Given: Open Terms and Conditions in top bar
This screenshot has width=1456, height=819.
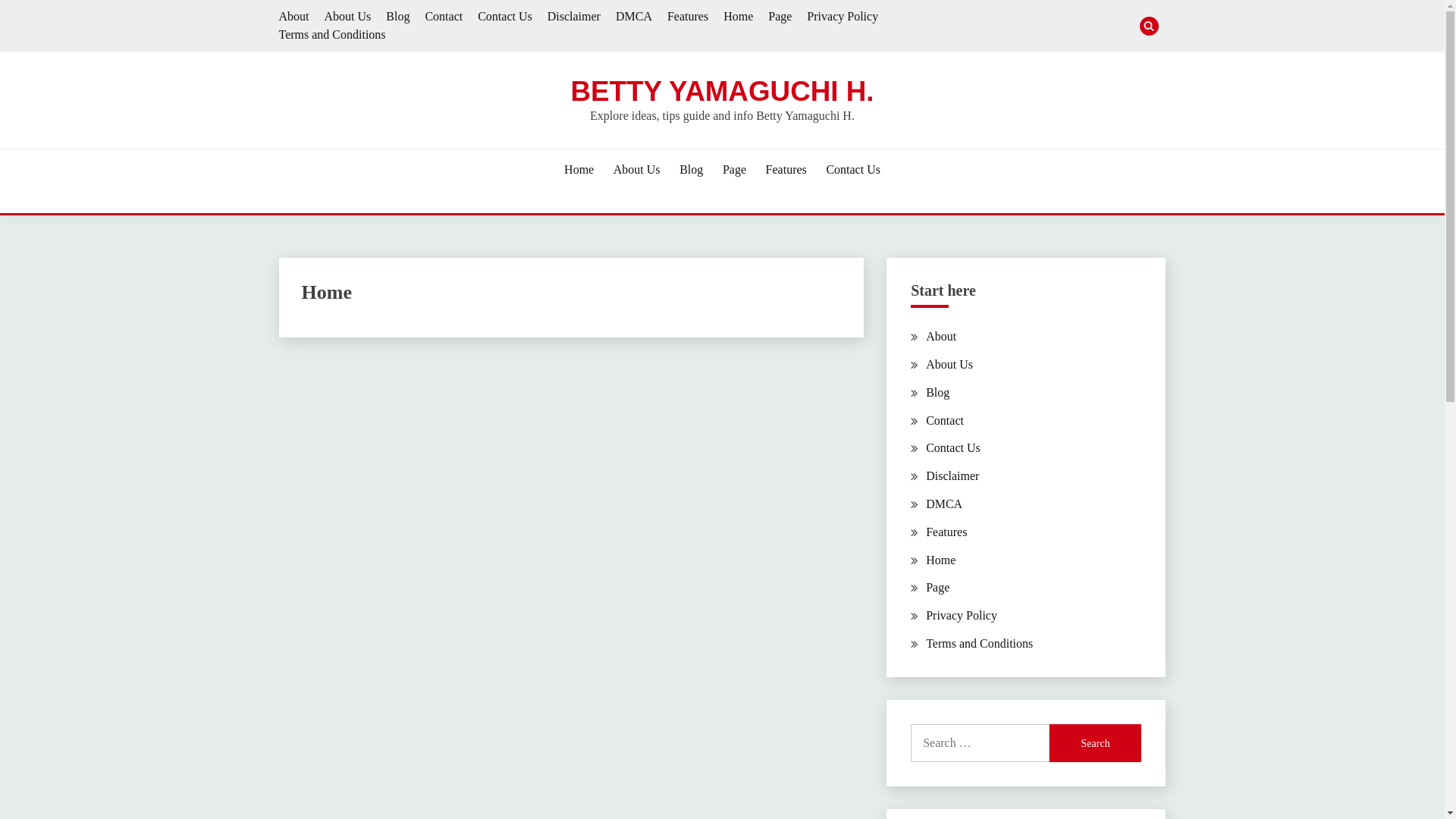Looking at the screenshot, I should click(x=332, y=35).
